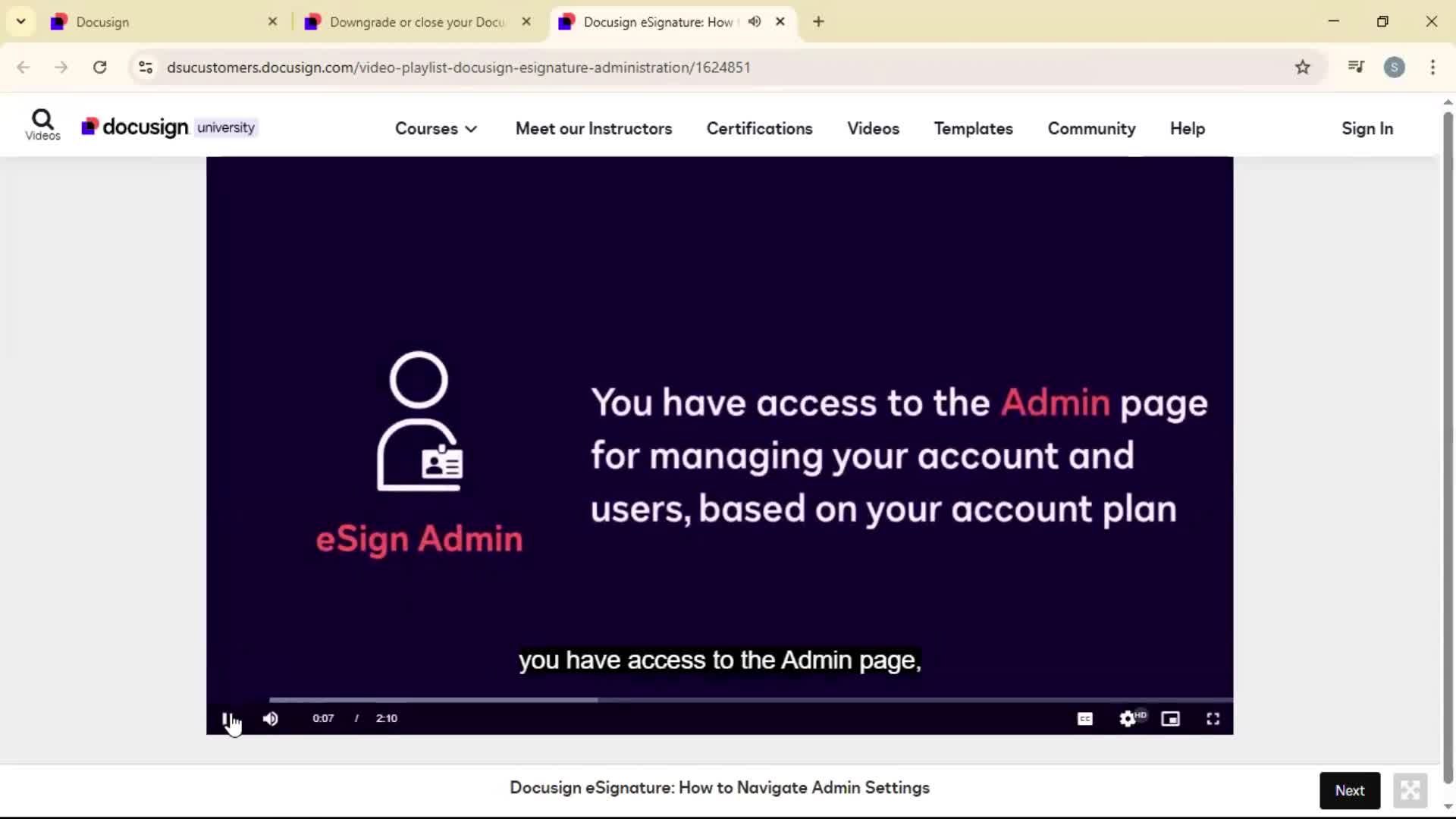Click the 2:10 video duration text
Image resolution: width=1456 pixels, height=819 pixels.
pyautogui.click(x=386, y=718)
